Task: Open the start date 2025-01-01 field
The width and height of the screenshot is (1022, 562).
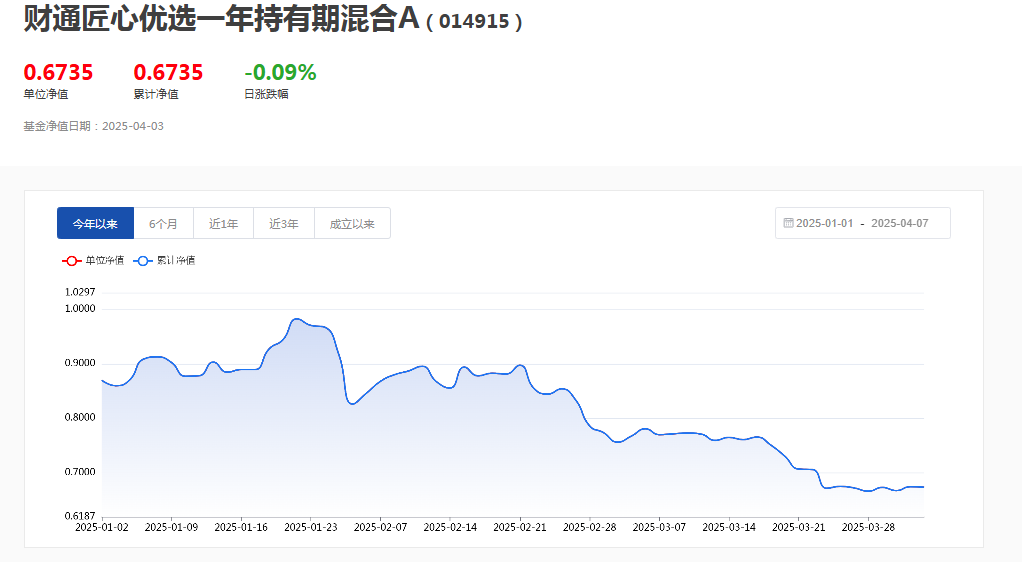Action: click(x=825, y=223)
